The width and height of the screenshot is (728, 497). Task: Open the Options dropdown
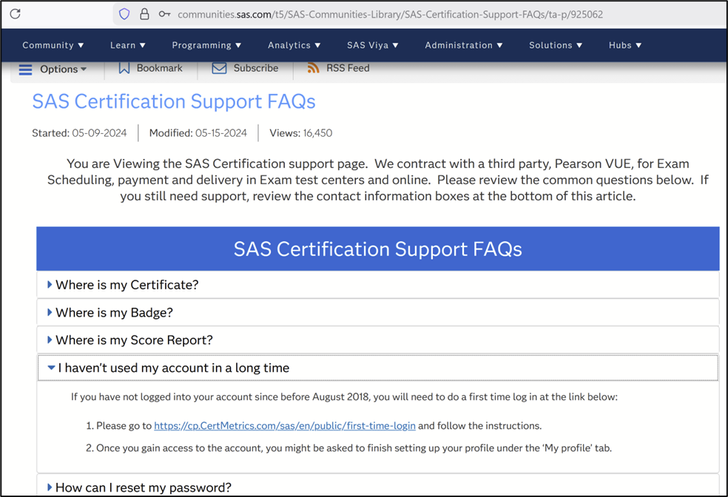tap(63, 69)
